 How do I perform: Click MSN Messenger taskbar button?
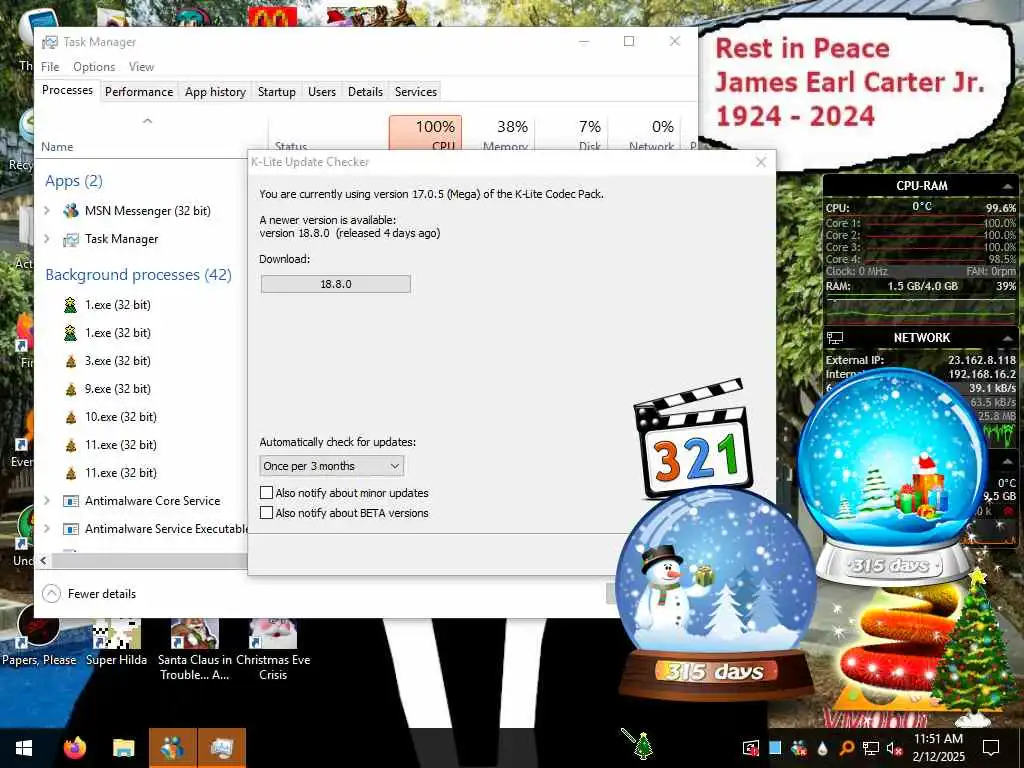[172, 748]
